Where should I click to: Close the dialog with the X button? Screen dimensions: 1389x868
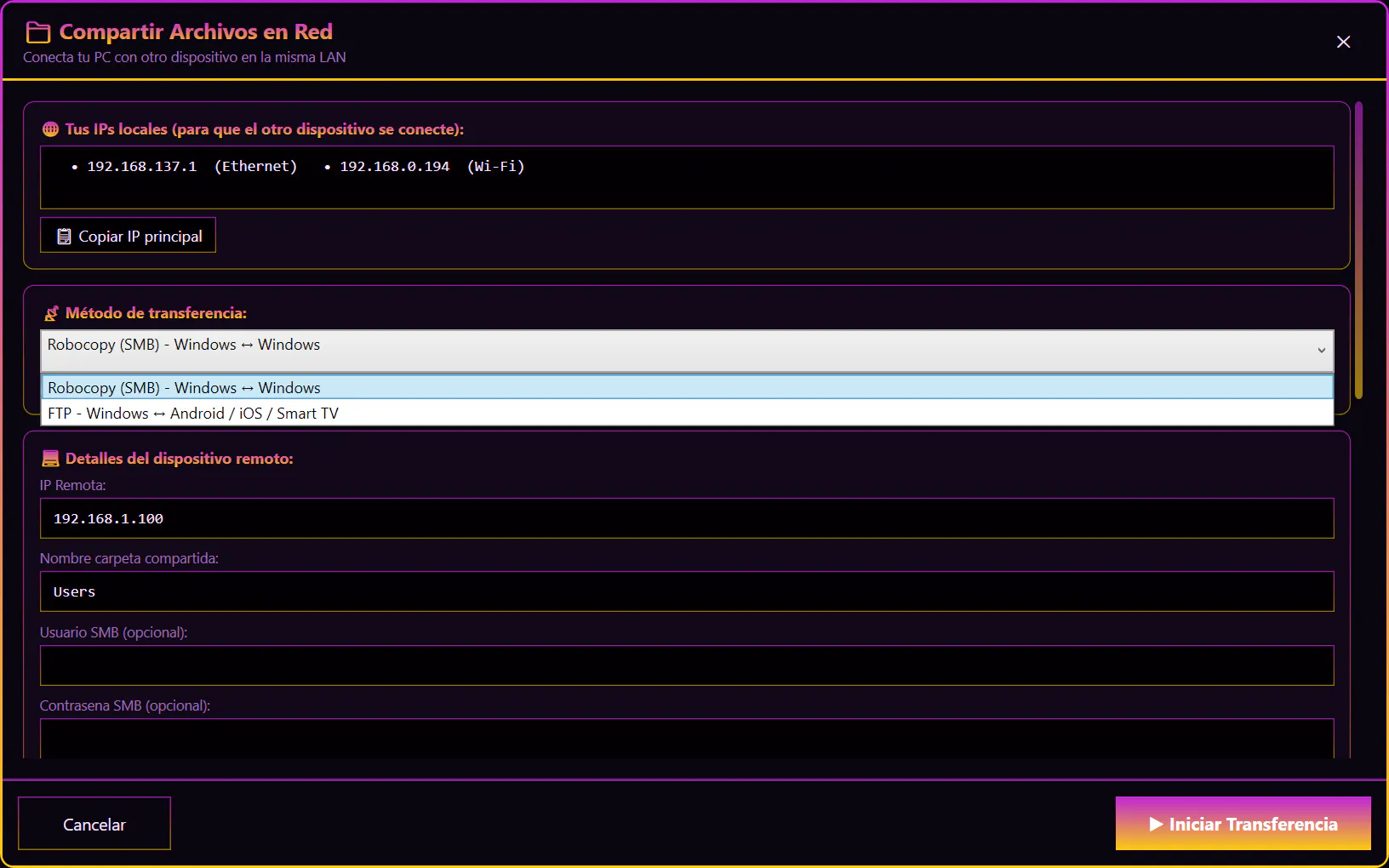[x=1343, y=42]
